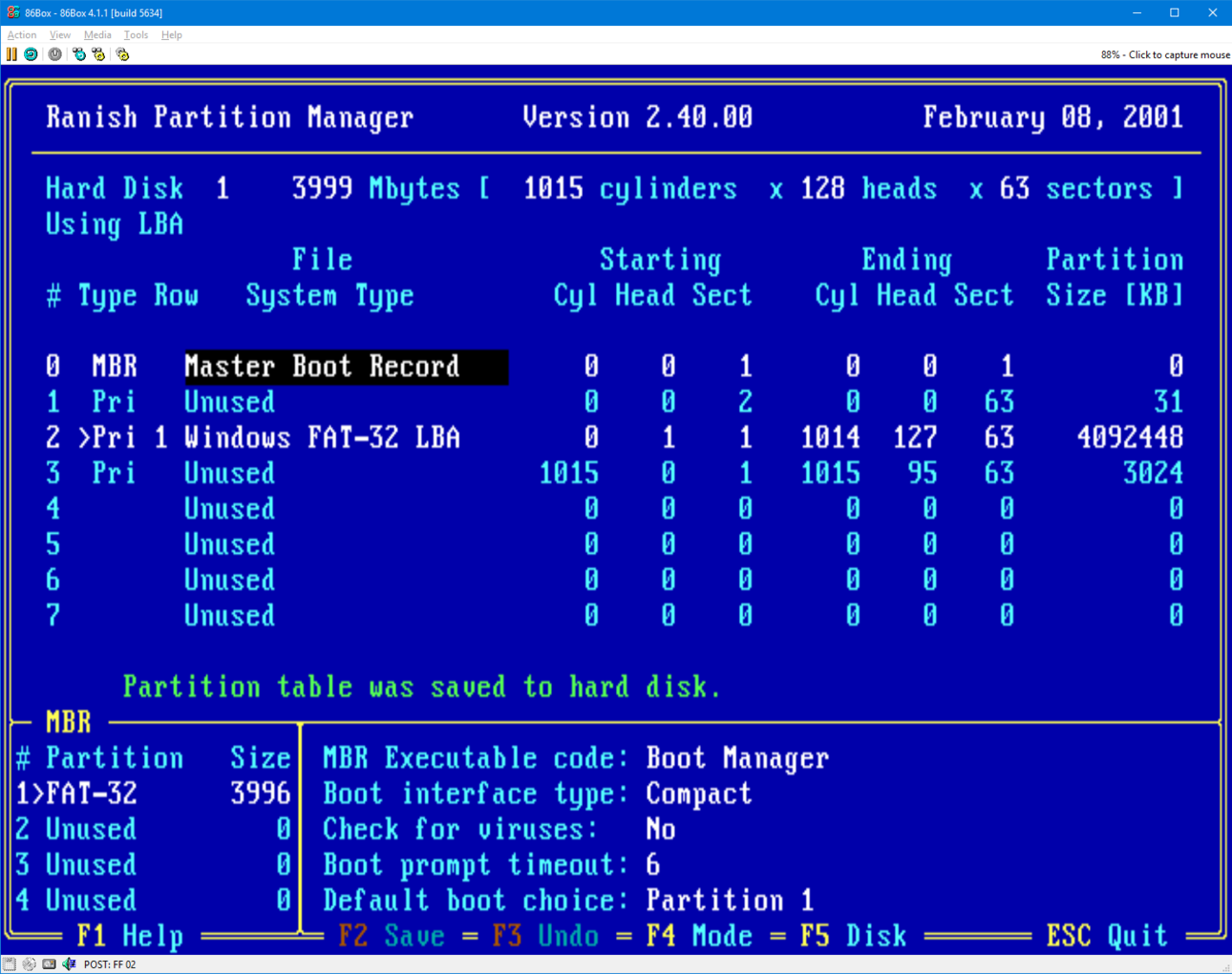The height and width of the screenshot is (974, 1232).
Task: Click the "Ranish Partition Manager" title
Action: (230, 117)
